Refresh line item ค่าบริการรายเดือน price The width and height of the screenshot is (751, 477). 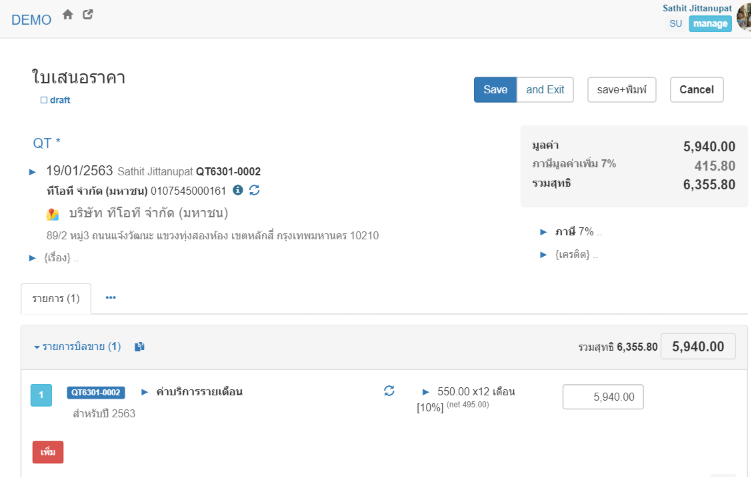389,391
